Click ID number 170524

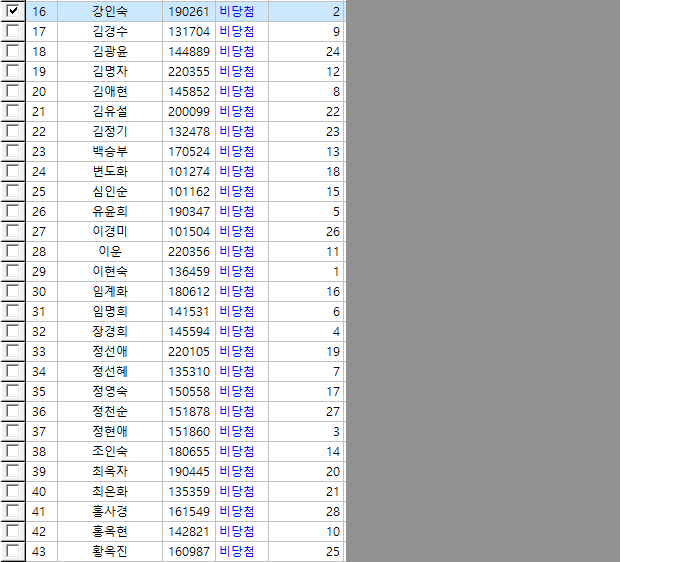pyautogui.click(x=189, y=151)
